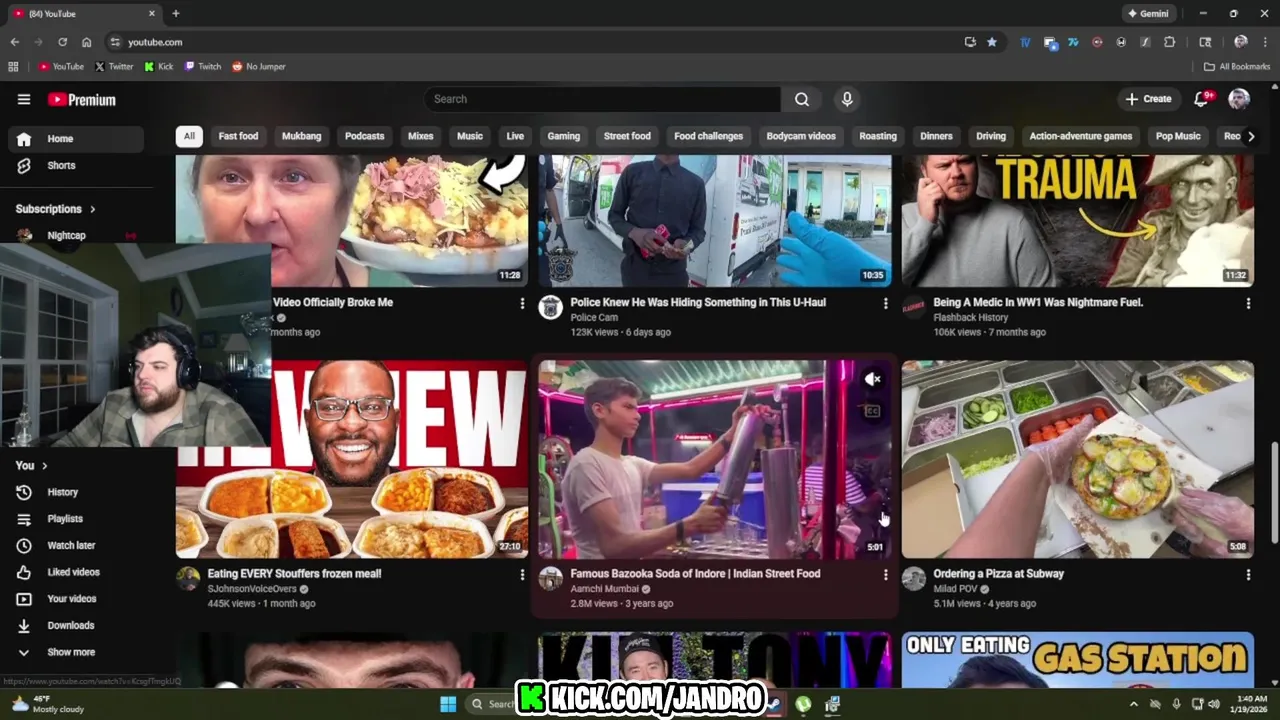Viewport: 1280px width, 720px height.
Task: Click the search magnifier button
Action: point(802,99)
